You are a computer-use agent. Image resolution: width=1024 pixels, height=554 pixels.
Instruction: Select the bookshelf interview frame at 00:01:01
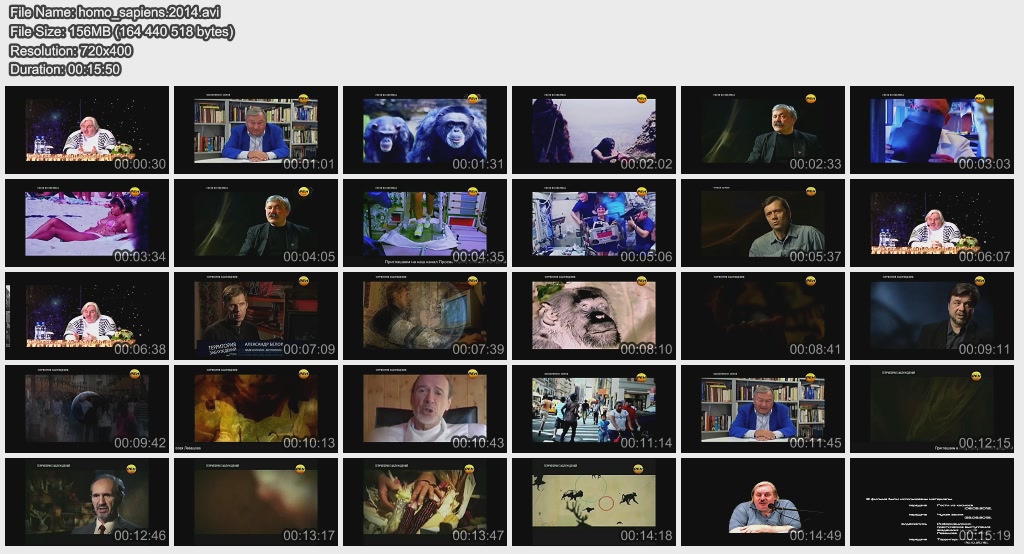tap(256, 130)
